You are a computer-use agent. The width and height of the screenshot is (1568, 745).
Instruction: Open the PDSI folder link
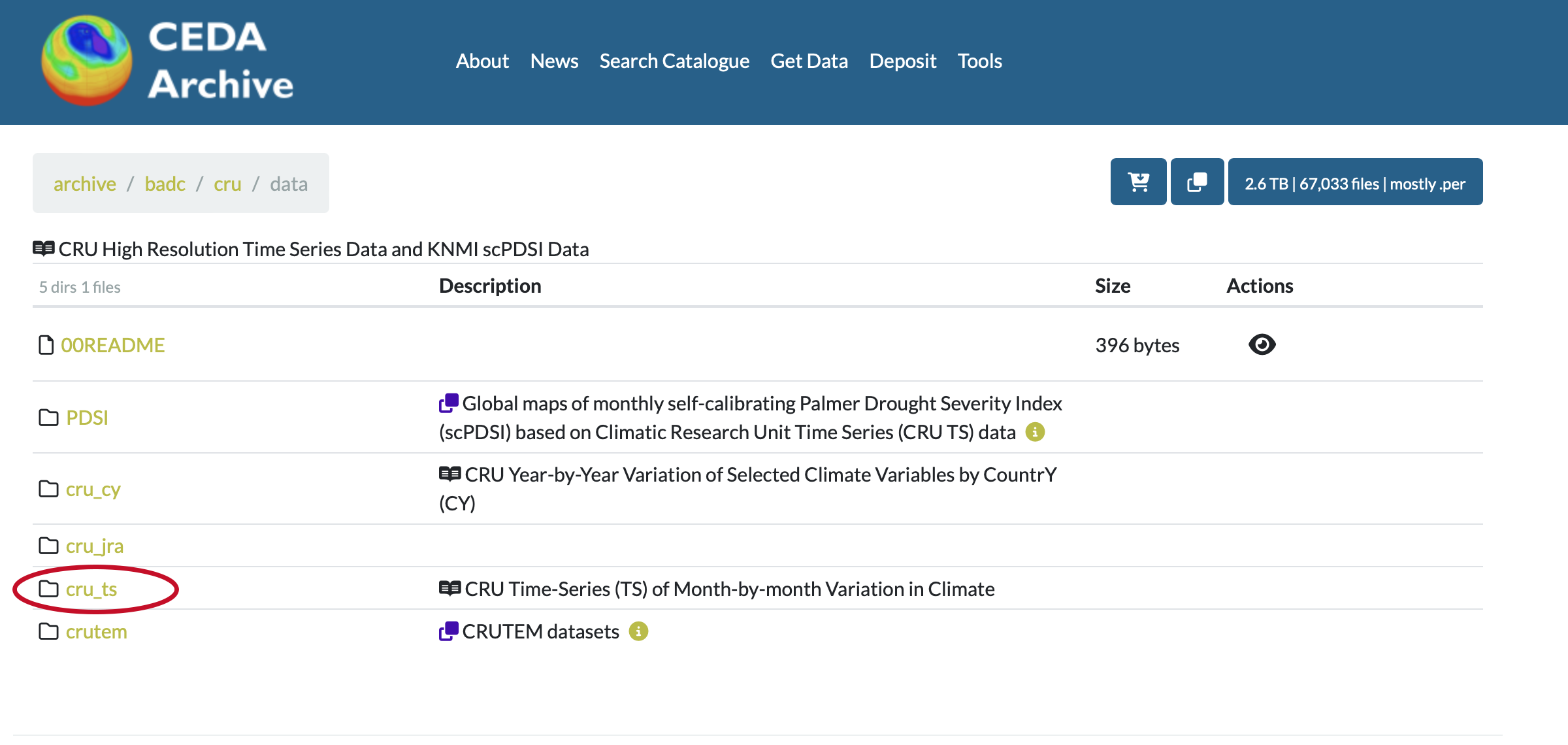pyautogui.click(x=87, y=418)
